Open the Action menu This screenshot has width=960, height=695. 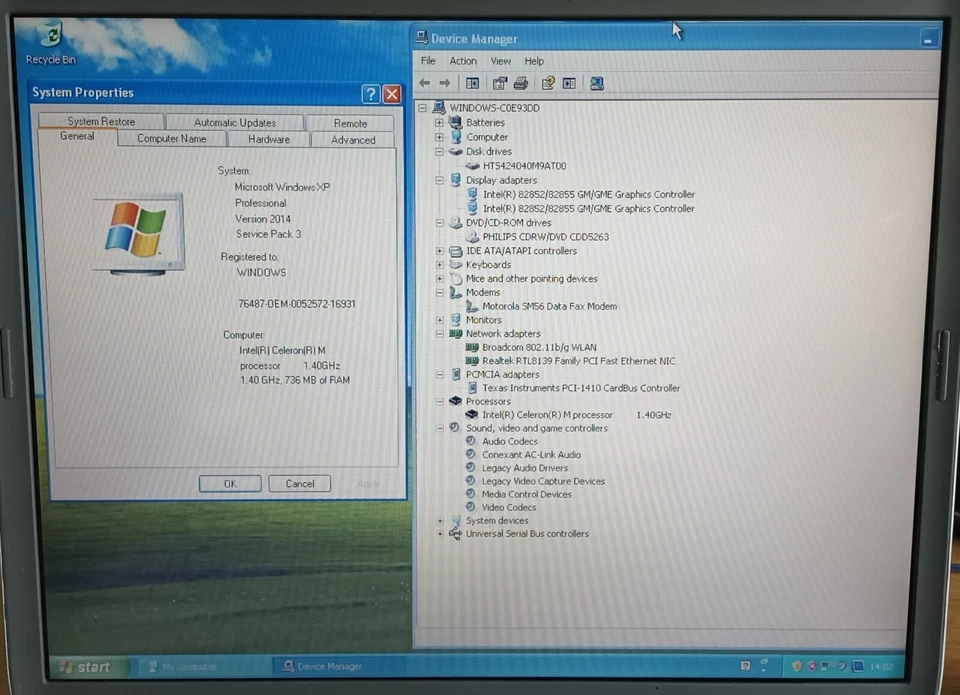(x=463, y=60)
